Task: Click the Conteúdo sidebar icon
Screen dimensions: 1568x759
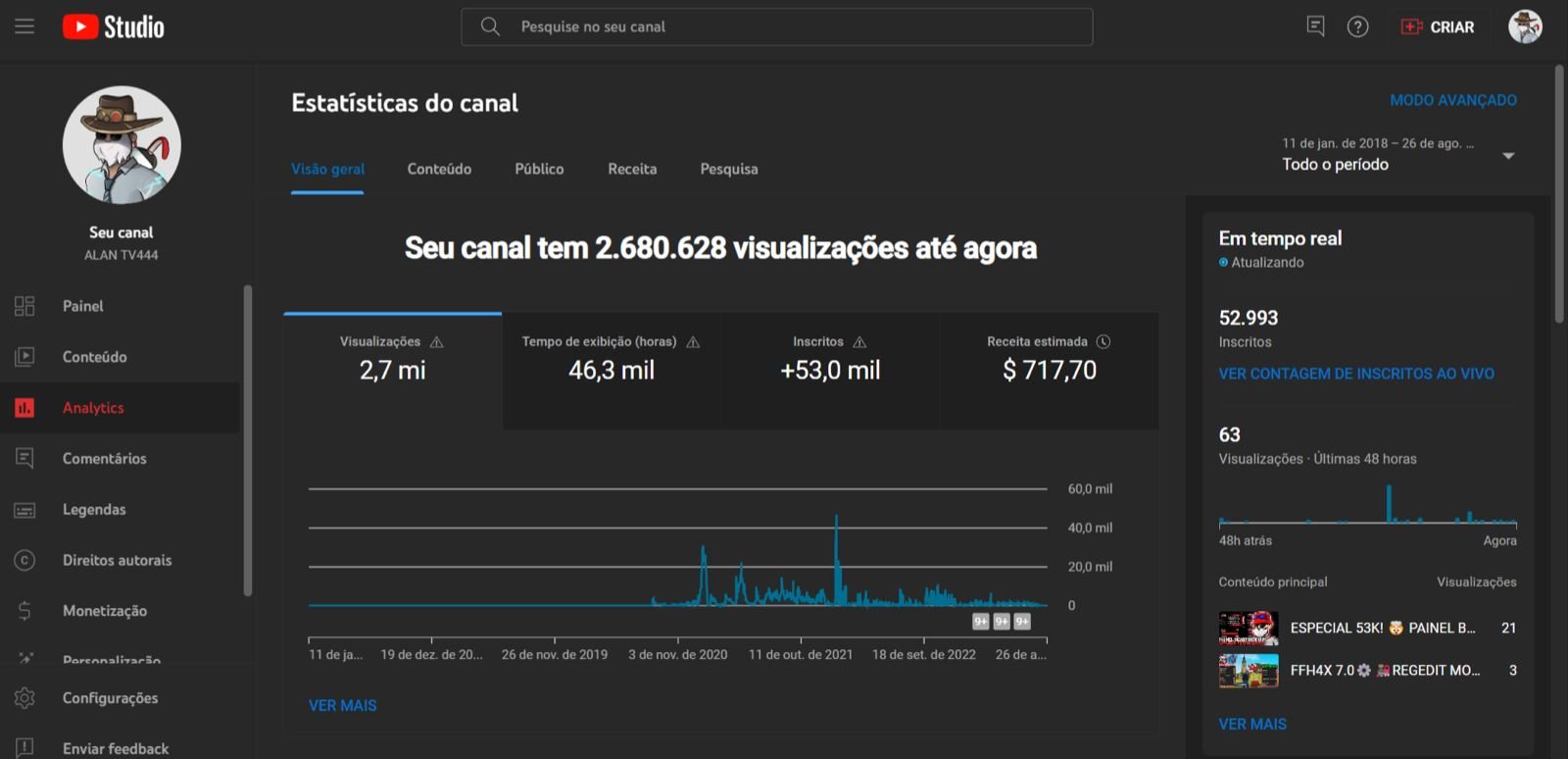Action: (x=24, y=357)
